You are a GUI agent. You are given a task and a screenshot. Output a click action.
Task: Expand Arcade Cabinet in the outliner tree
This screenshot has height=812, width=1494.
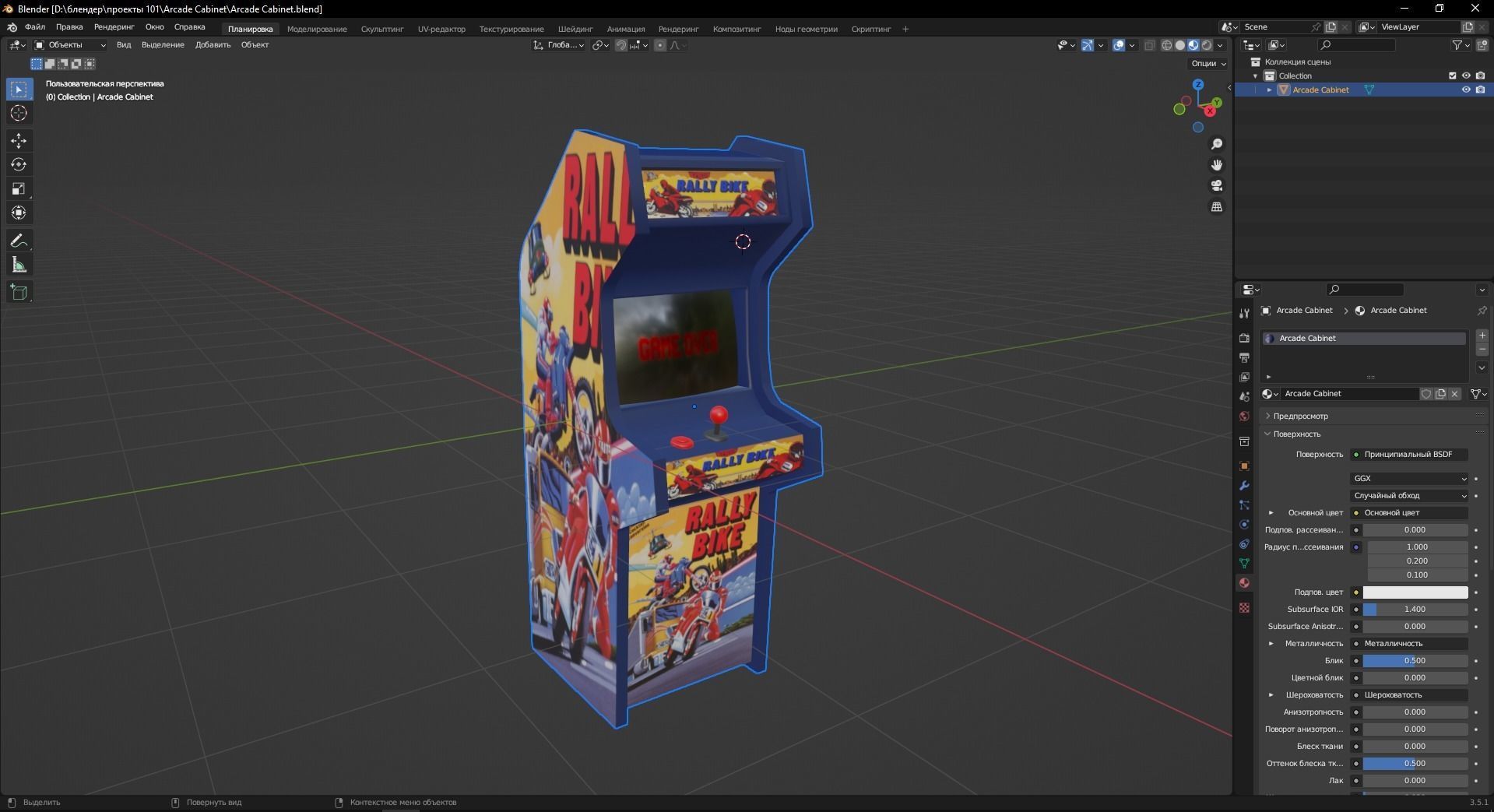pos(1269,90)
